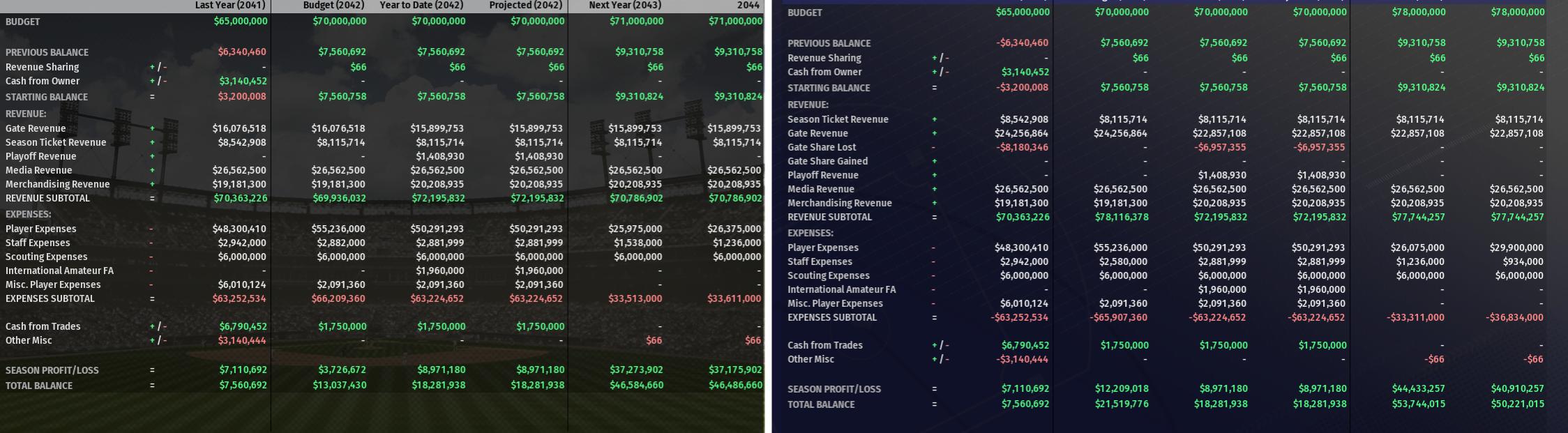This screenshot has height=433, width=1568.
Task: Select the Projected (2042) column header
Action: [x=526, y=5]
